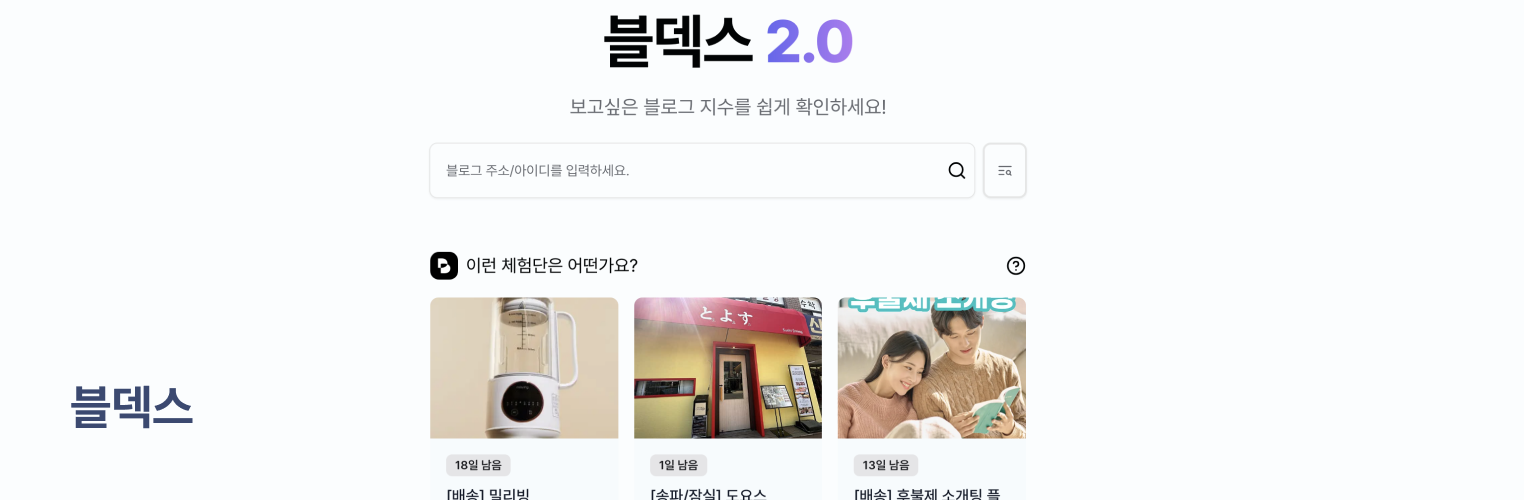The height and width of the screenshot is (500, 1524).
Task: Open the advanced blog search filter button
Action: tap(1005, 170)
